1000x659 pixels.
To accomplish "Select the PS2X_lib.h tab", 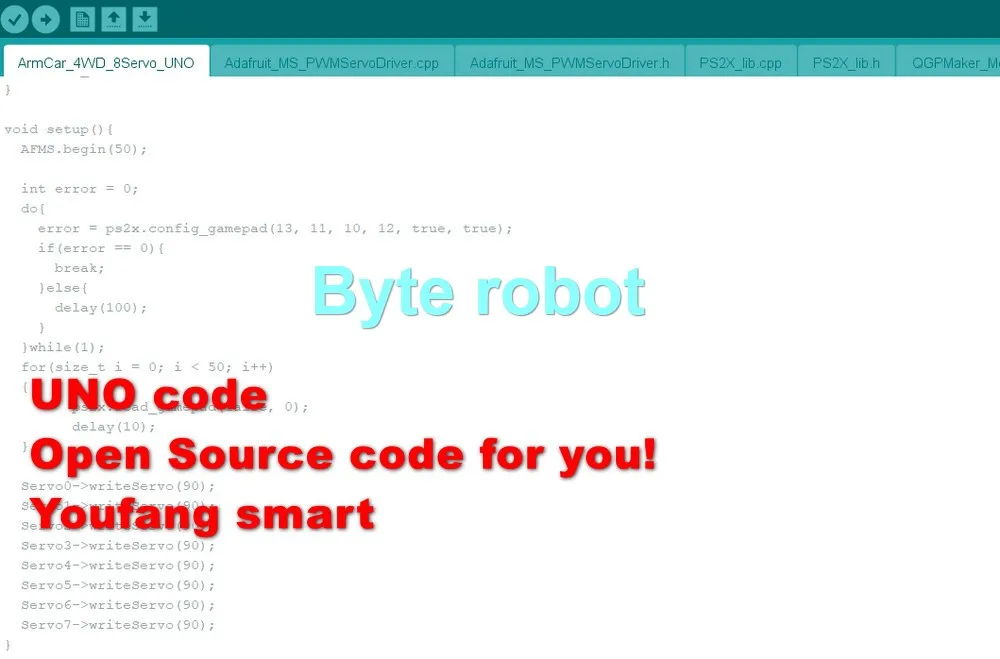I will [846, 63].
